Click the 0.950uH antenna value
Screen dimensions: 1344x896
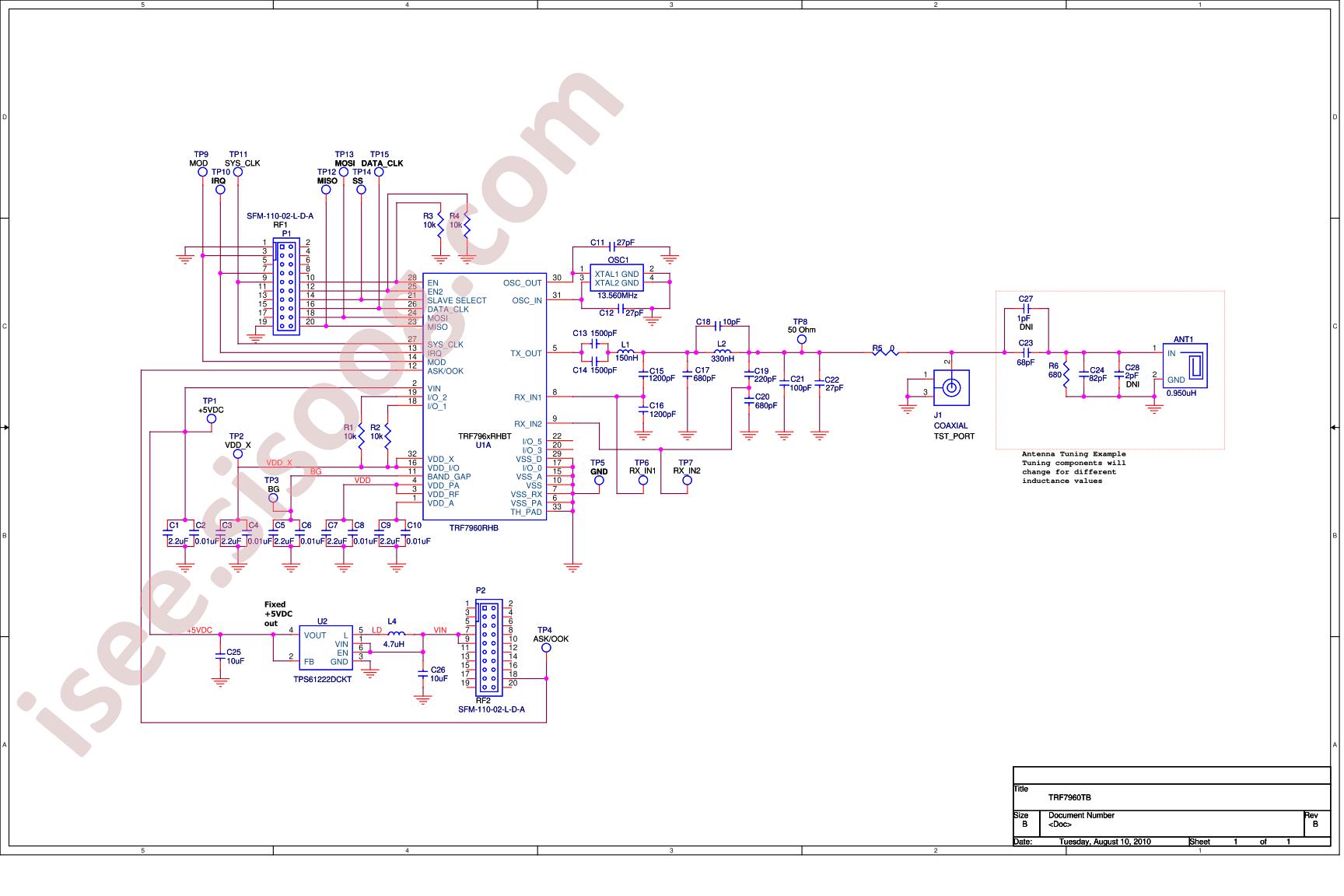tap(1181, 394)
